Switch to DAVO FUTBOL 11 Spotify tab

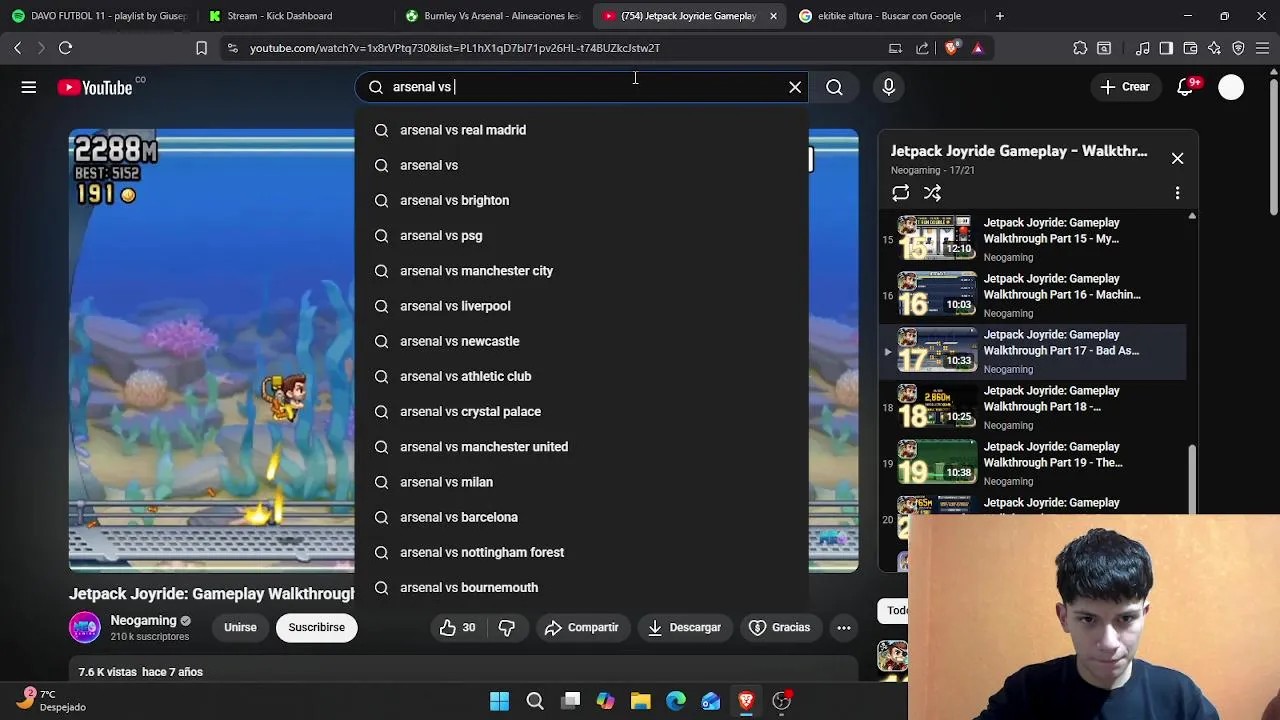pos(98,16)
